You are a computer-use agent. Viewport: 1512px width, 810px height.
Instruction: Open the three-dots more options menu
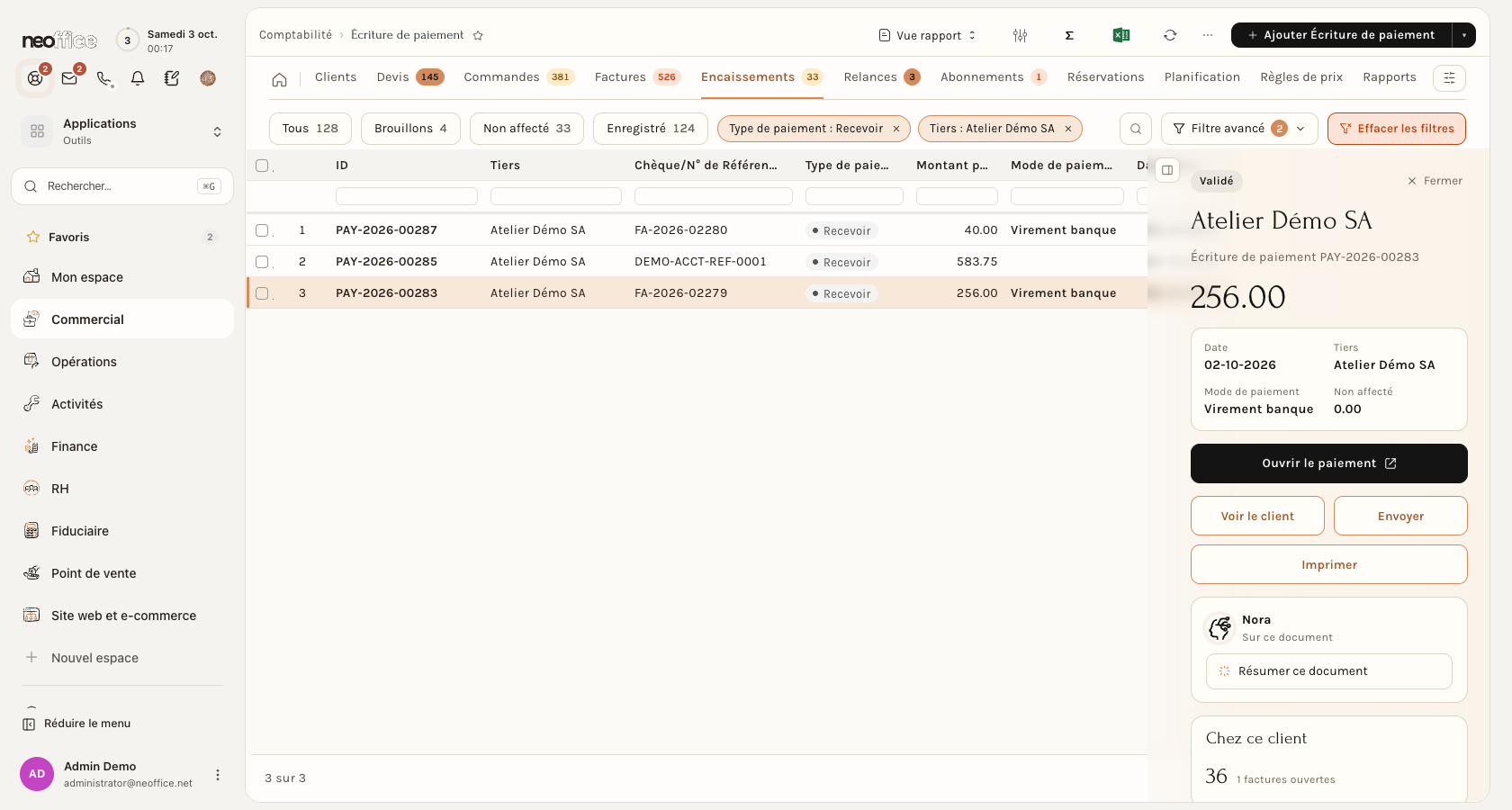[x=1208, y=35]
